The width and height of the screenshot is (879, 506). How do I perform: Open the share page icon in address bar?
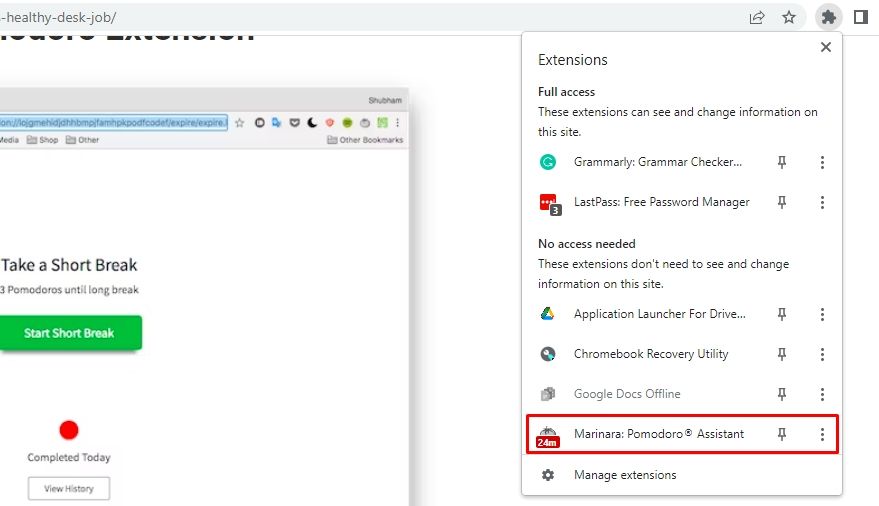(757, 17)
